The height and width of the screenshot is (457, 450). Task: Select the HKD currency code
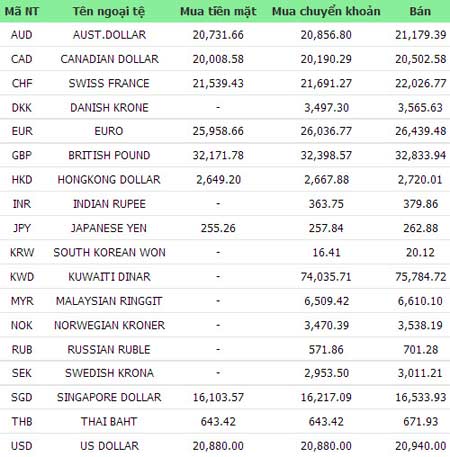pyautogui.click(x=22, y=180)
